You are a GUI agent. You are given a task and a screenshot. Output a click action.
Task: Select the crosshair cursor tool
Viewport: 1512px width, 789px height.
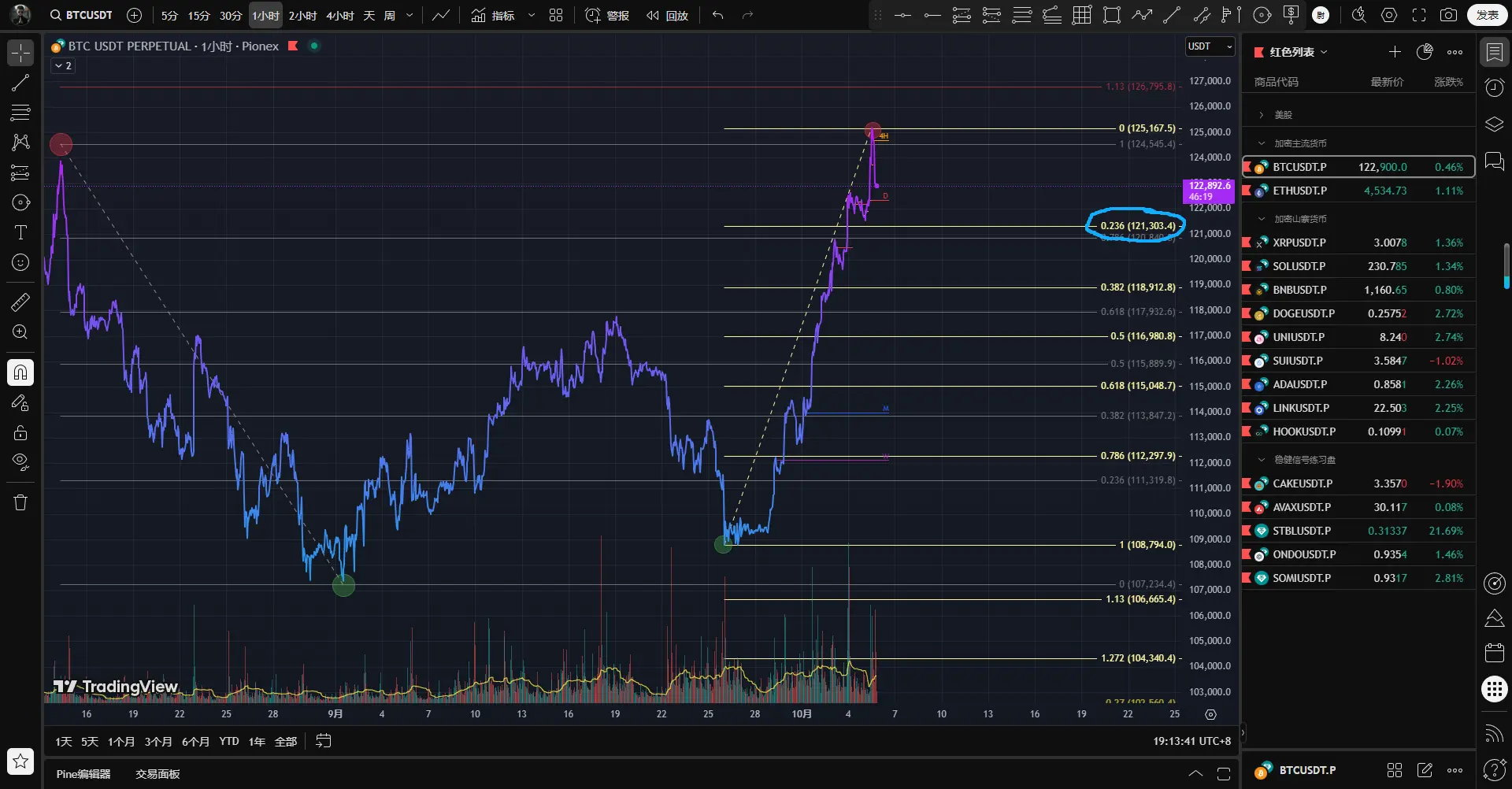click(20, 53)
